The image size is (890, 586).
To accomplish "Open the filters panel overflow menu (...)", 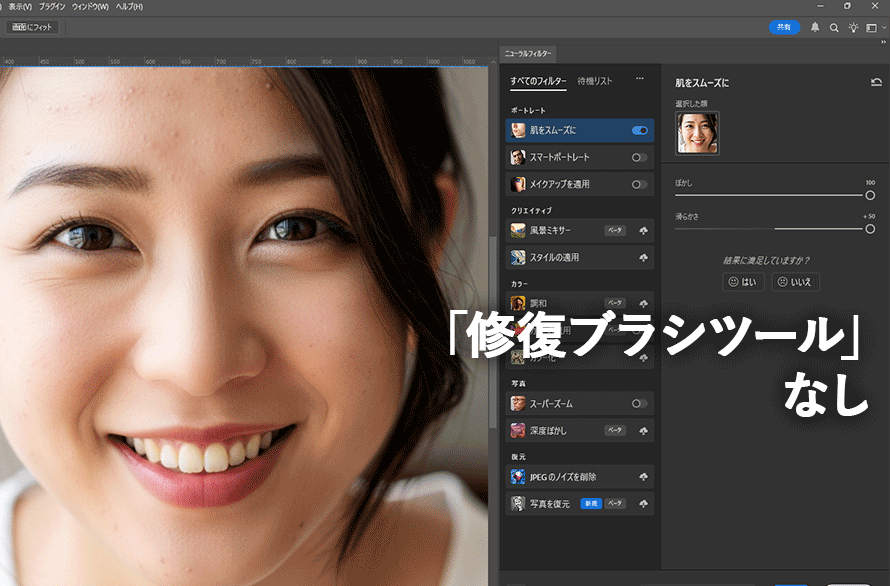I will click(639, 78).
